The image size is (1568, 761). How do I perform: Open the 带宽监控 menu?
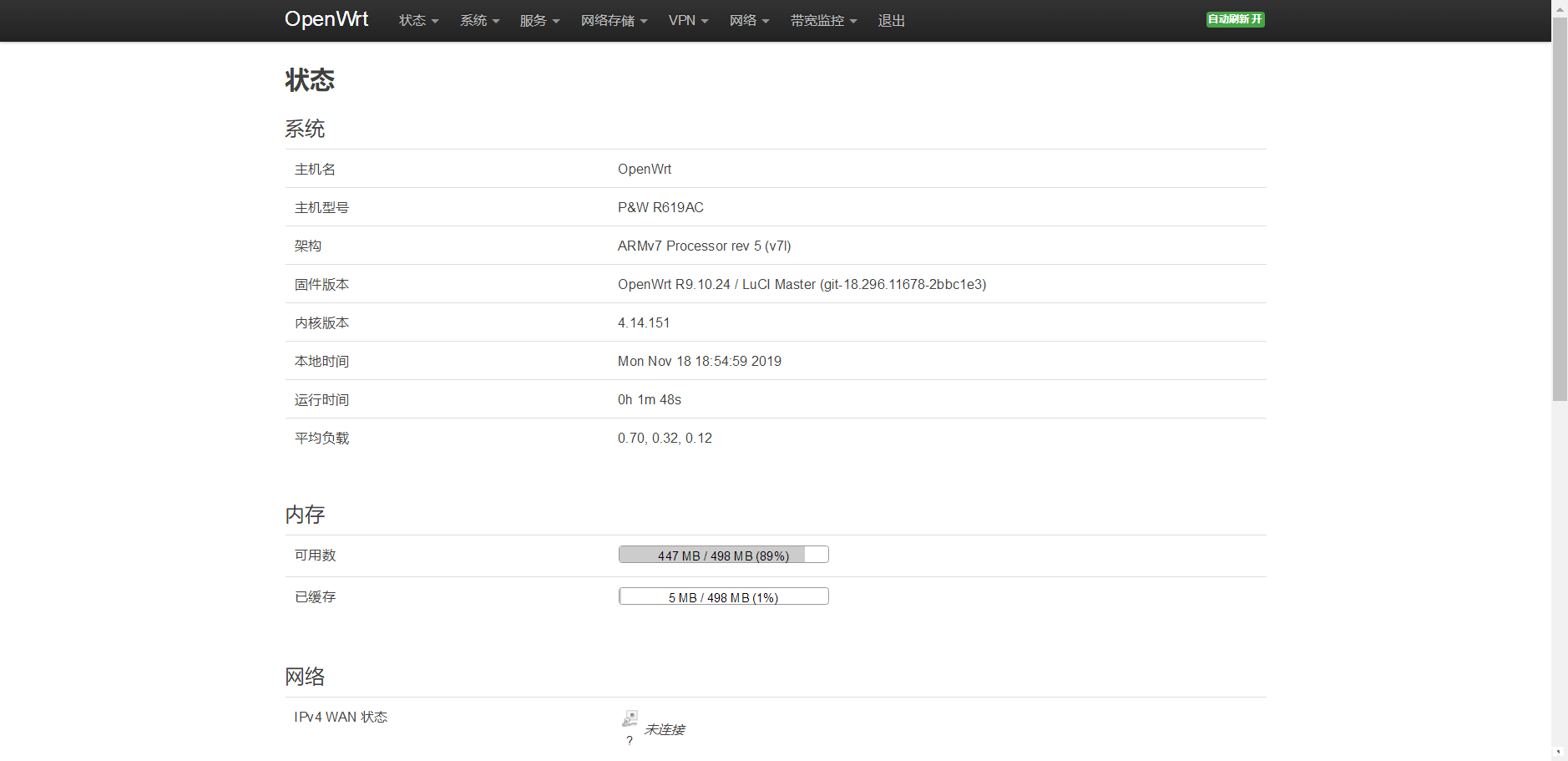tap(823, 21)
